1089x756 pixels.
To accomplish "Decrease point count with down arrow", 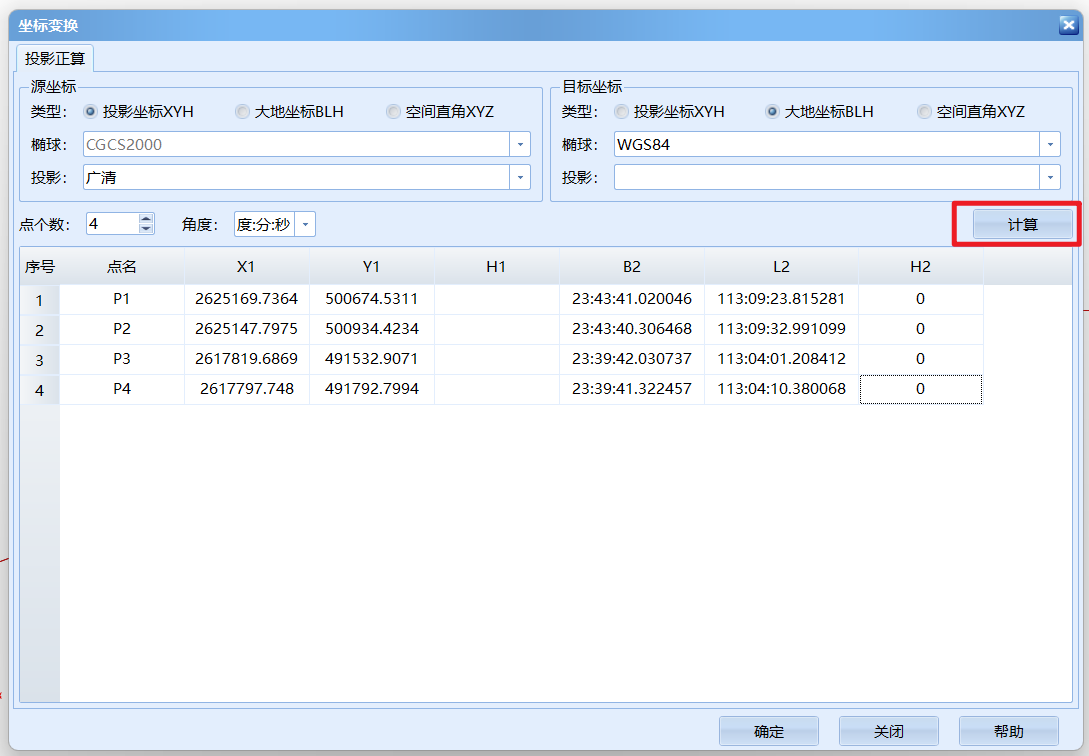I will (x=146, y=229).
